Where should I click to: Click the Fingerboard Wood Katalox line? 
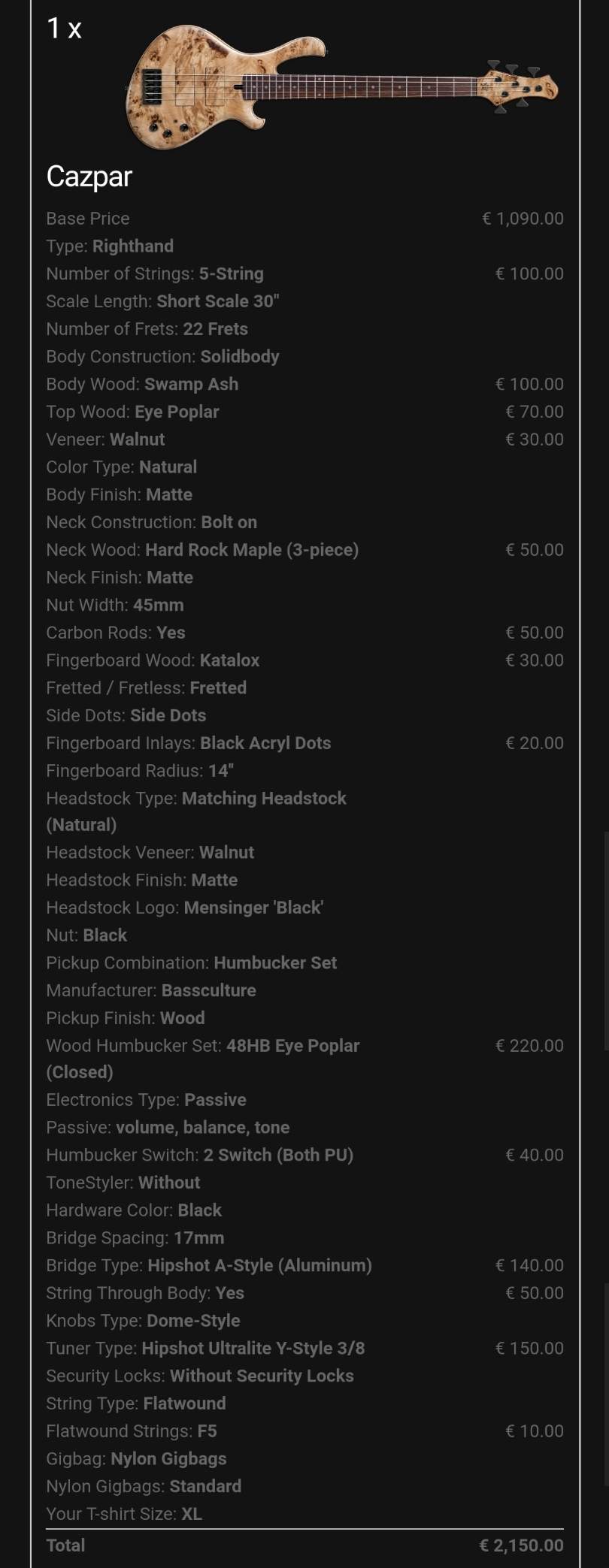[304, 660]
